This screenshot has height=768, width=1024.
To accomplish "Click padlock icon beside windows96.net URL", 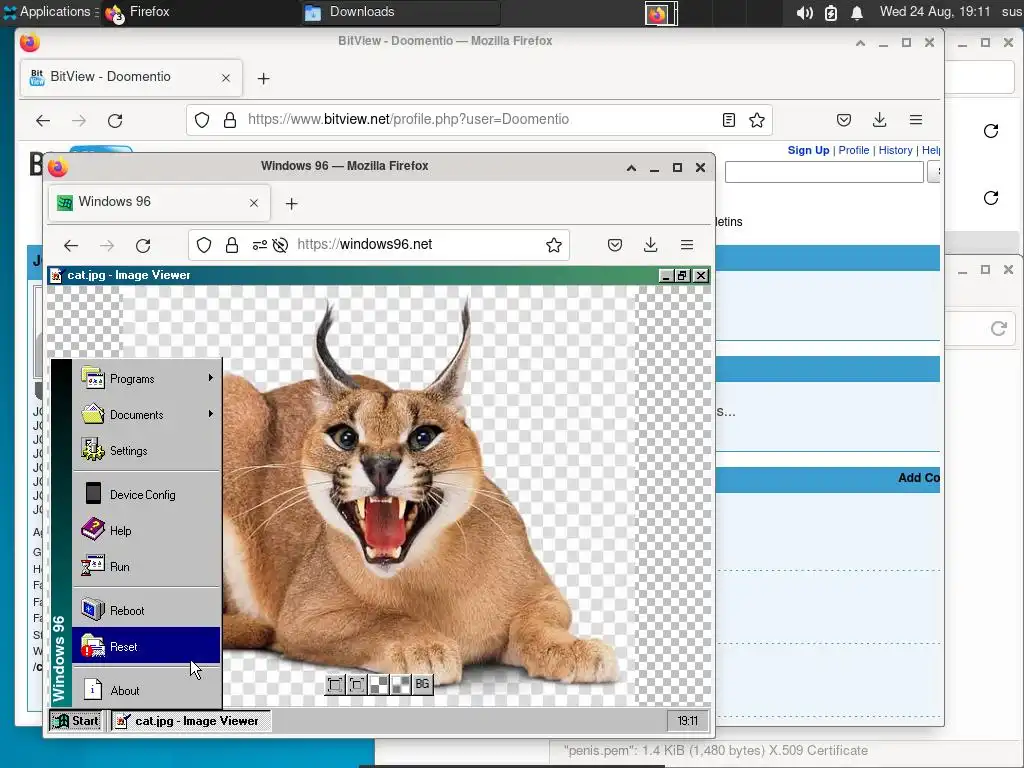I will [232, 245].
